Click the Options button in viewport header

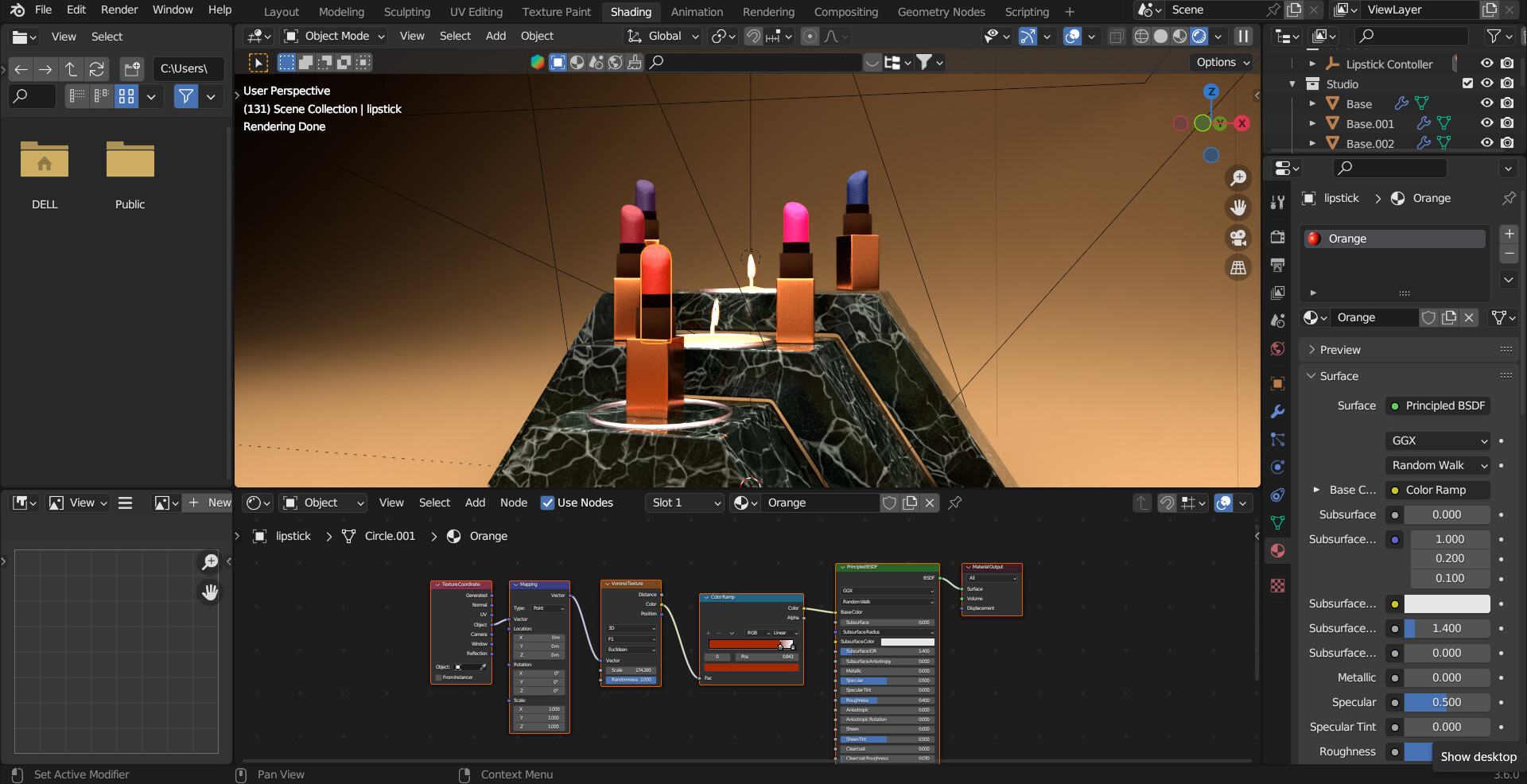[1222, 62]
